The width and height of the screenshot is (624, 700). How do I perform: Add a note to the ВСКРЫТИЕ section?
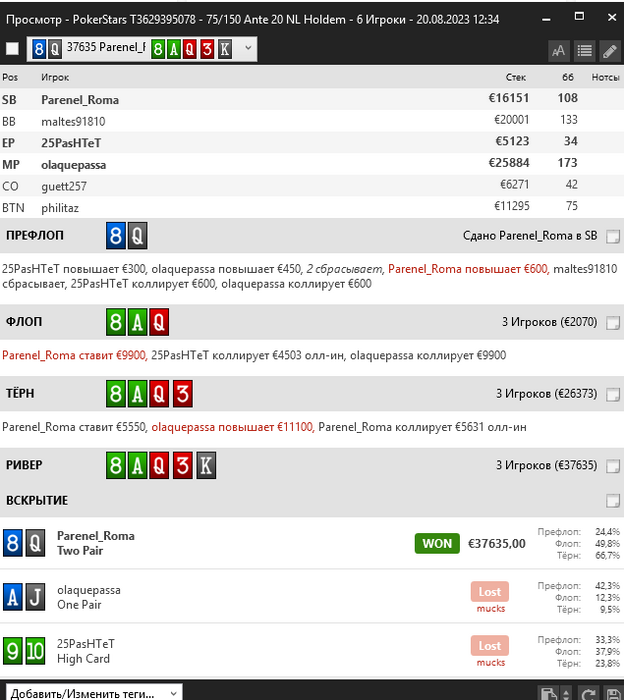[x=613, y=501]
